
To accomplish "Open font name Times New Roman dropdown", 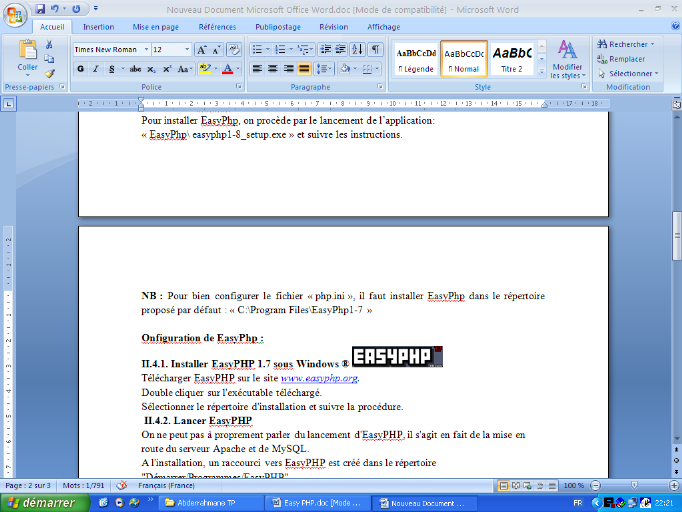I will pos(147,50).
